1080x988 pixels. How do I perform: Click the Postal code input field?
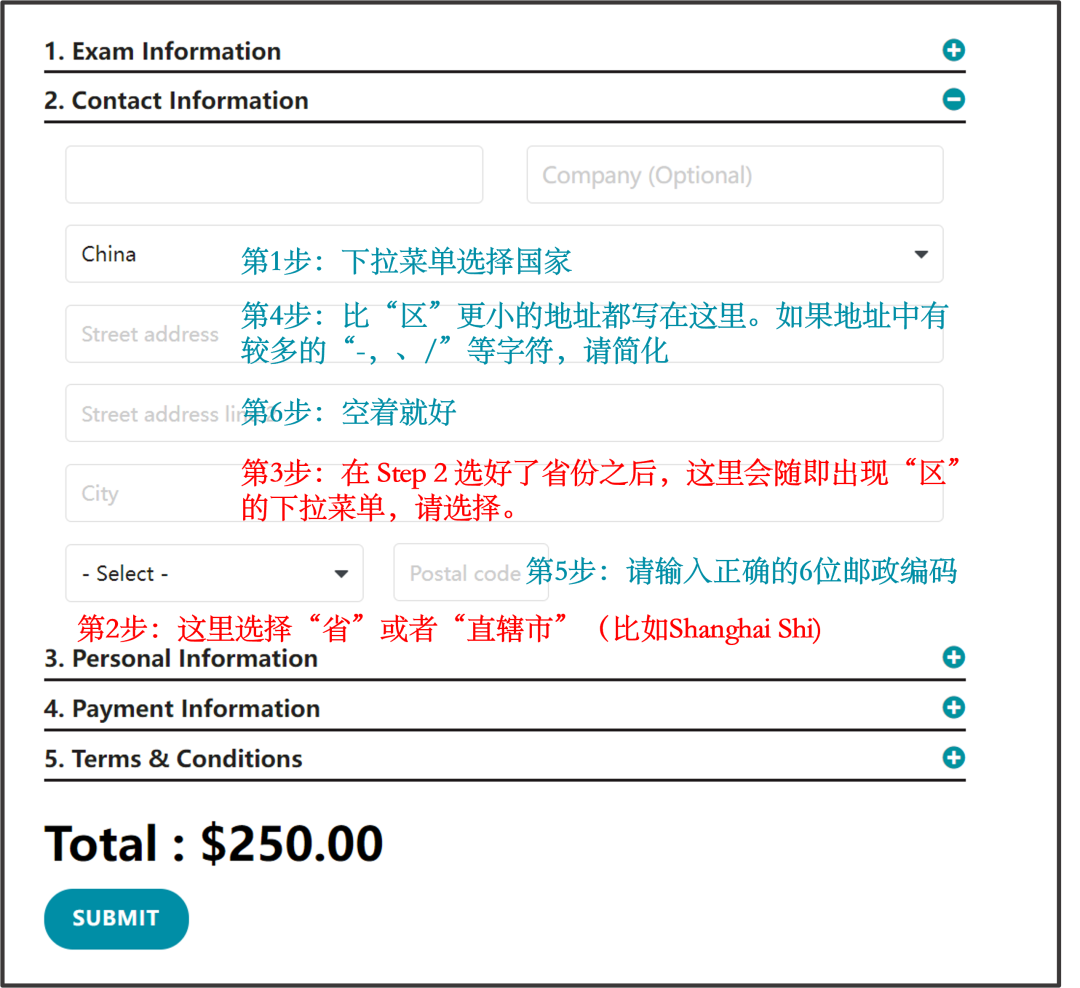[471, 573]
